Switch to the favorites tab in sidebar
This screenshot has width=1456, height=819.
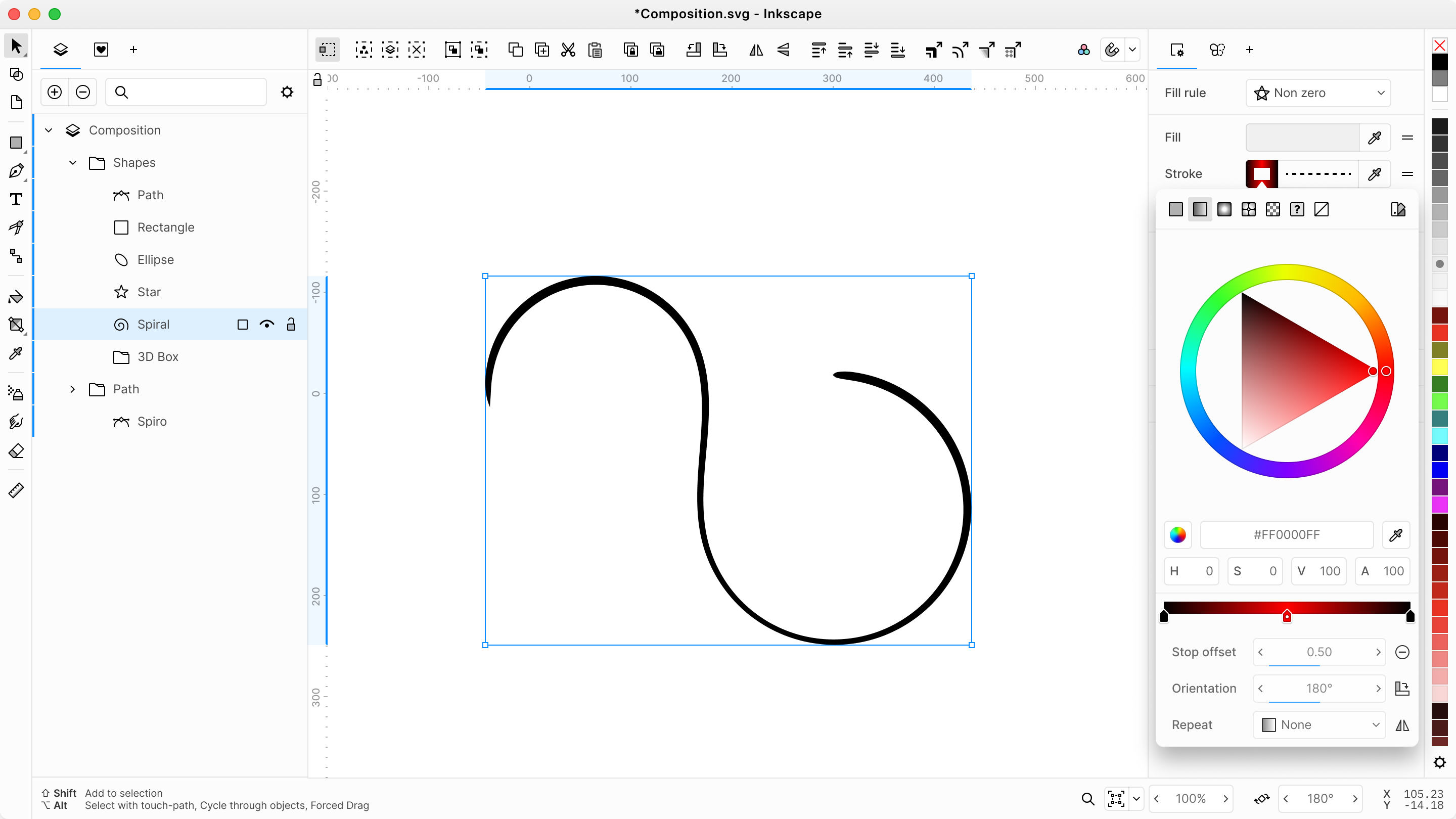pyautogui.click(x=101, y=50)
